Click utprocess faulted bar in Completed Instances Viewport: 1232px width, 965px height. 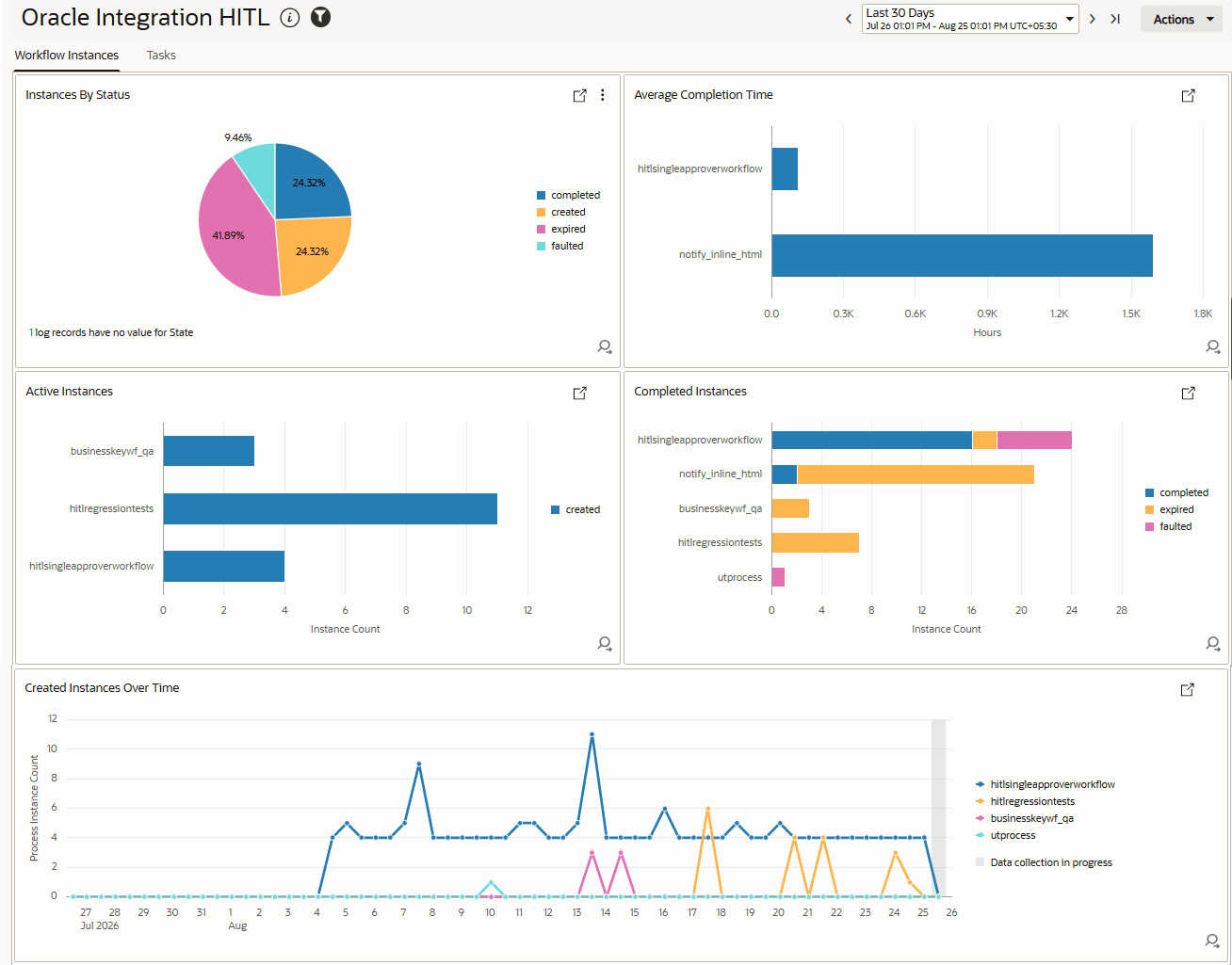point(778,577)
